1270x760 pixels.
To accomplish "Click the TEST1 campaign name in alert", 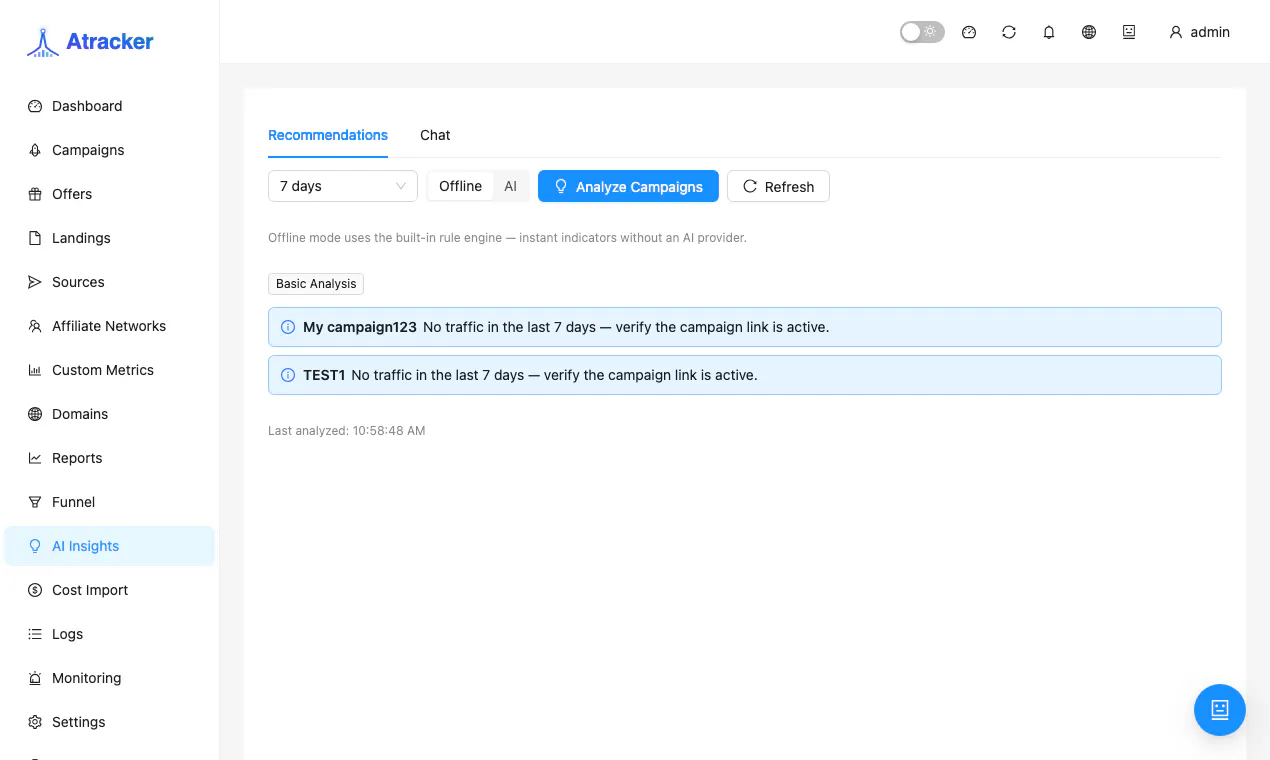I will (x=324, y=375).
